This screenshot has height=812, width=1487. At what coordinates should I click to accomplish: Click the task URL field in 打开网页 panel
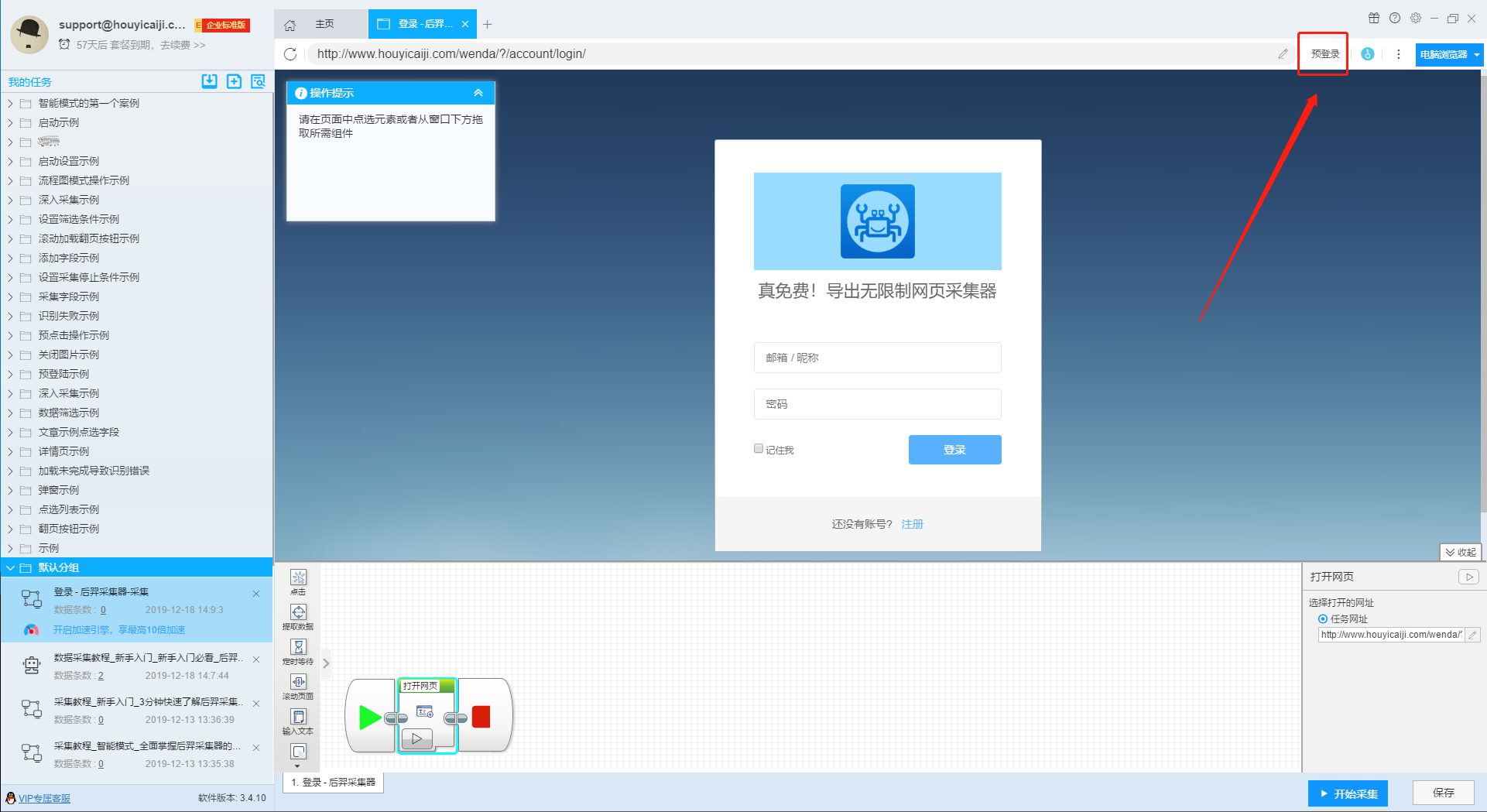[x=1391, y=635]
